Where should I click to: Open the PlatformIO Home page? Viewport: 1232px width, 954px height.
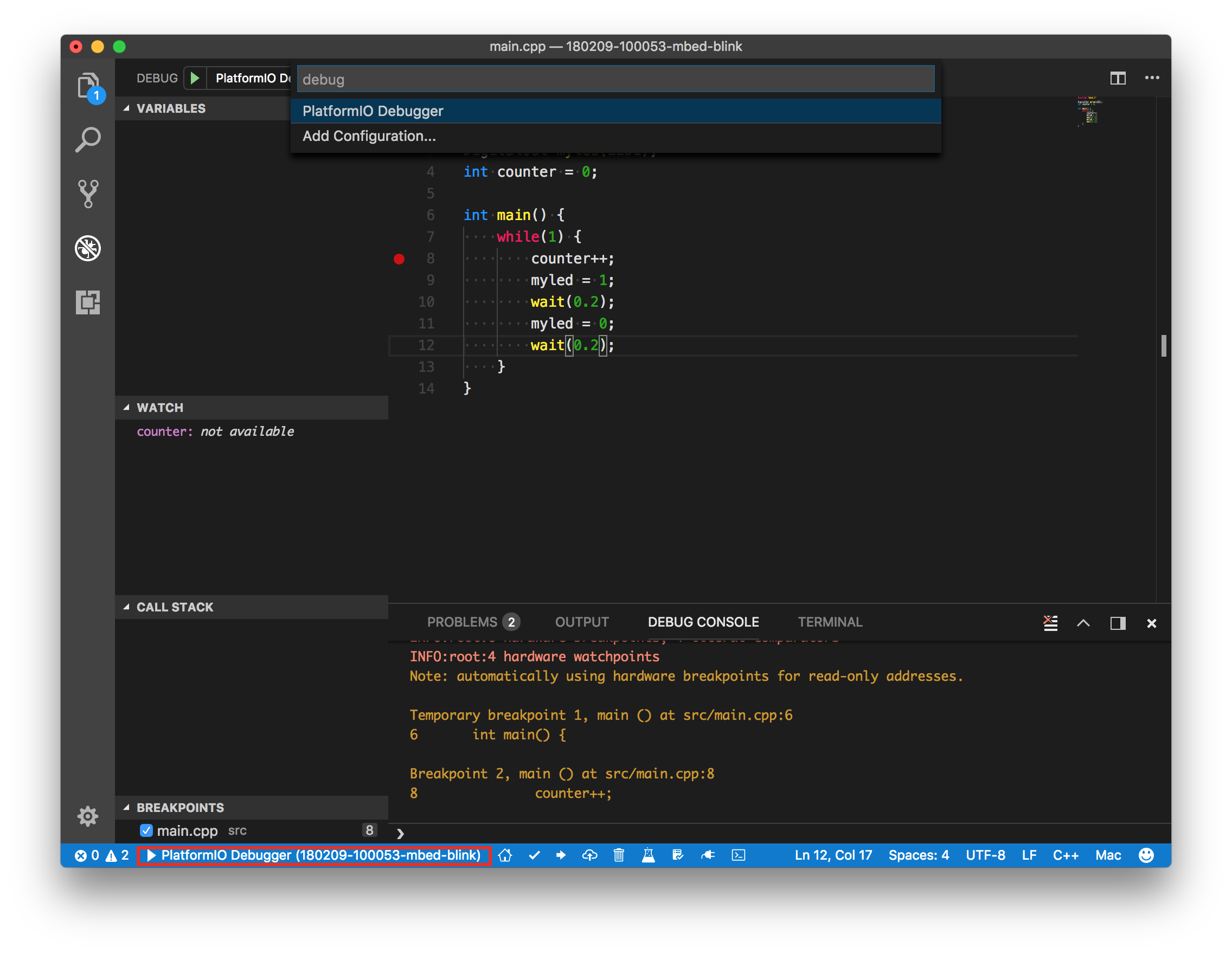point(505,855)
